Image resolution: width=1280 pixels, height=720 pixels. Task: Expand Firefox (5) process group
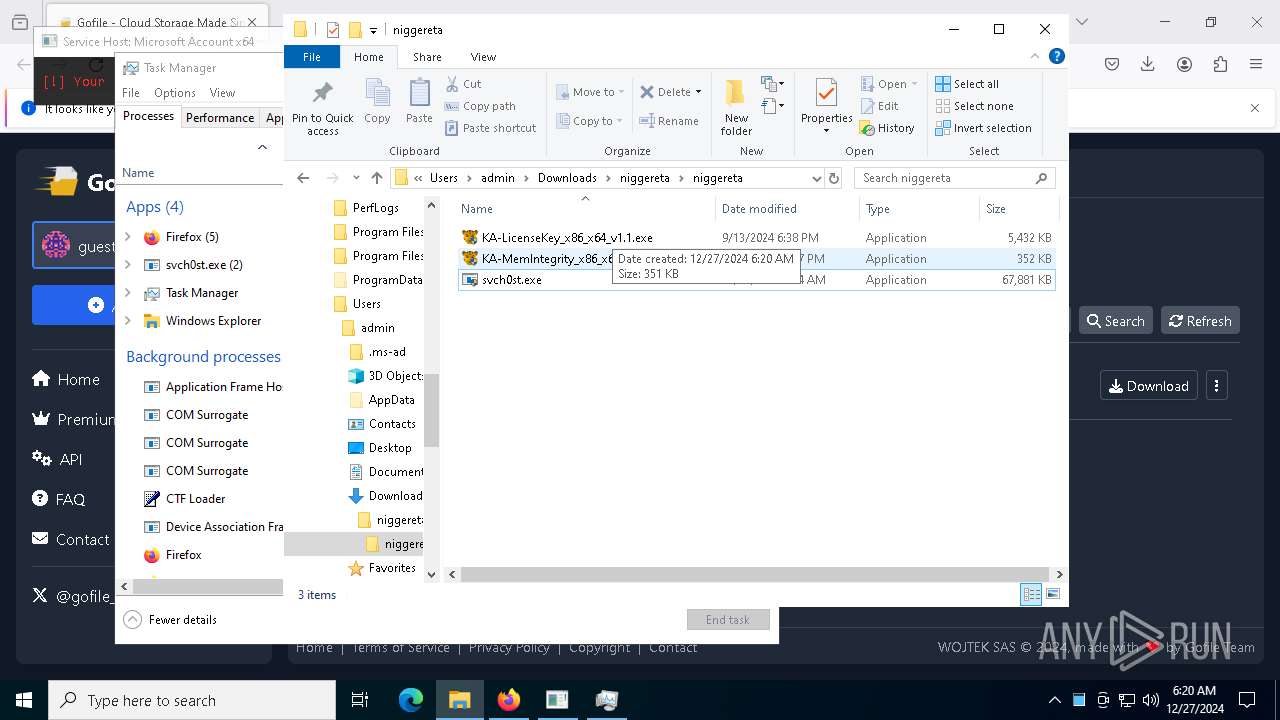tap(128, 237)
